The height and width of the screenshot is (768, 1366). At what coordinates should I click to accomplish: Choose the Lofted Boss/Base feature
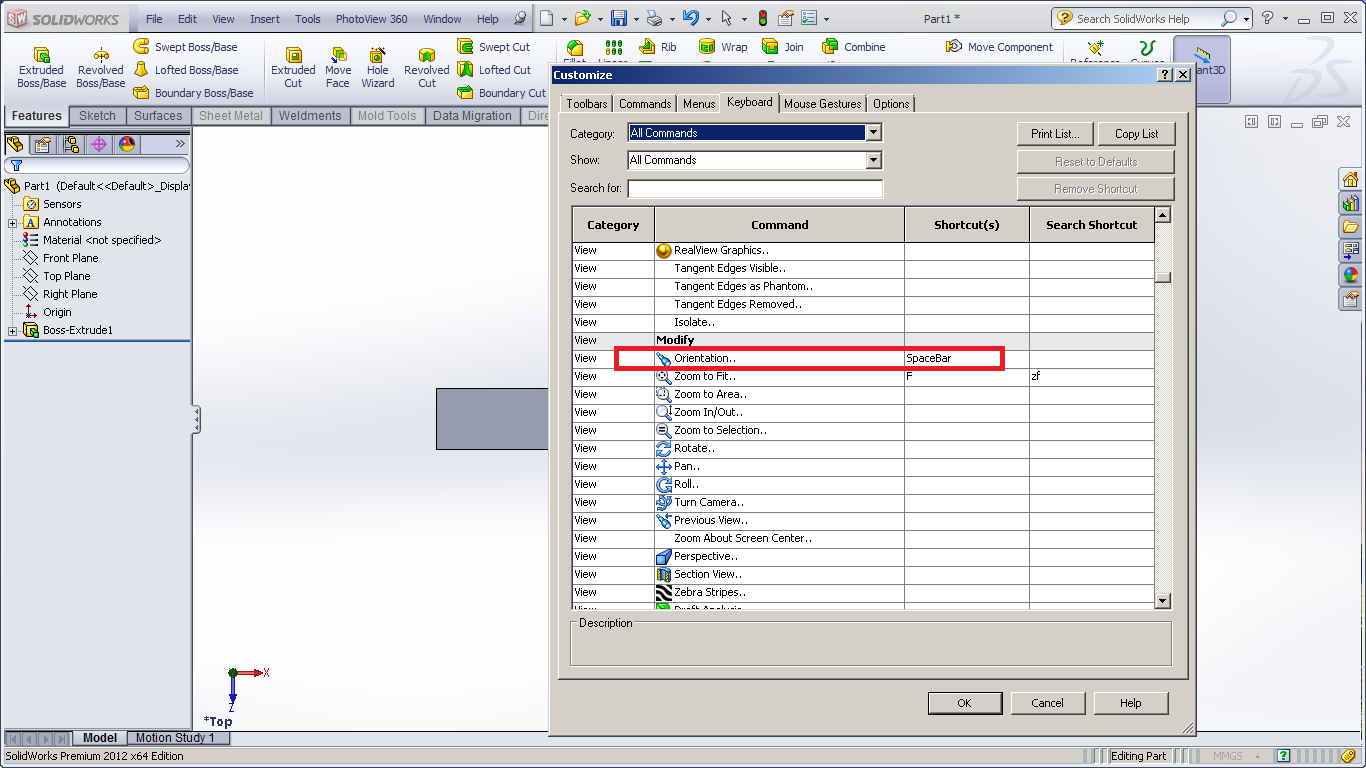(x=185, y=70)
